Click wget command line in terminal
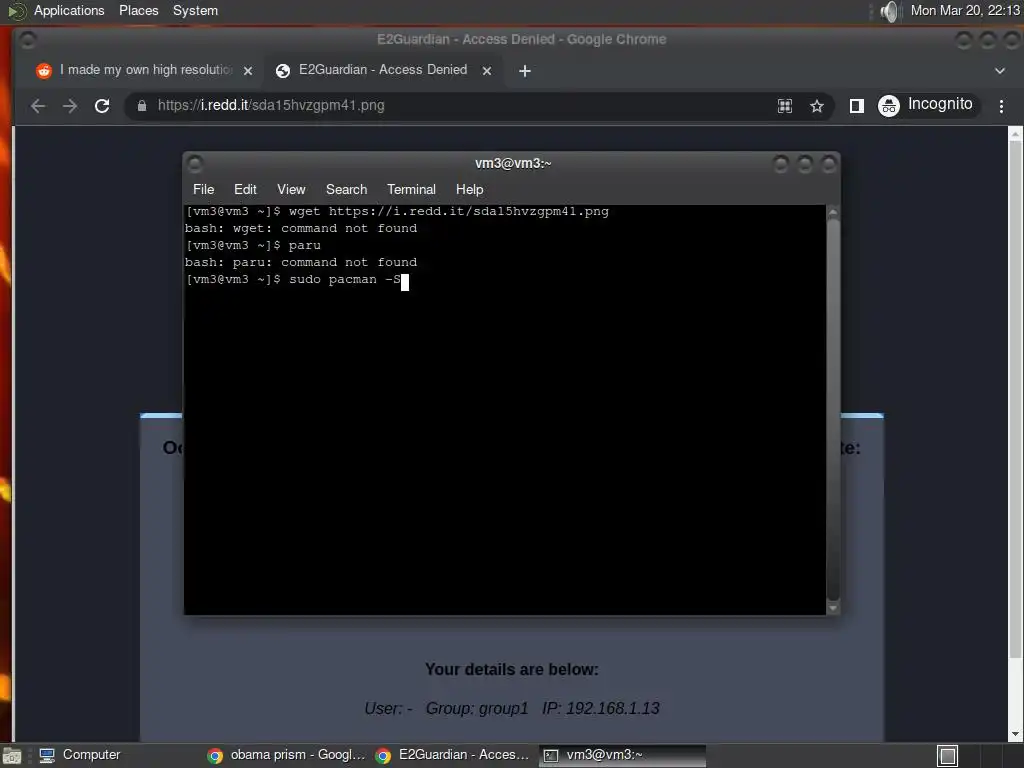The width and height of the screenshot is (1024, 768). point(397,212)
